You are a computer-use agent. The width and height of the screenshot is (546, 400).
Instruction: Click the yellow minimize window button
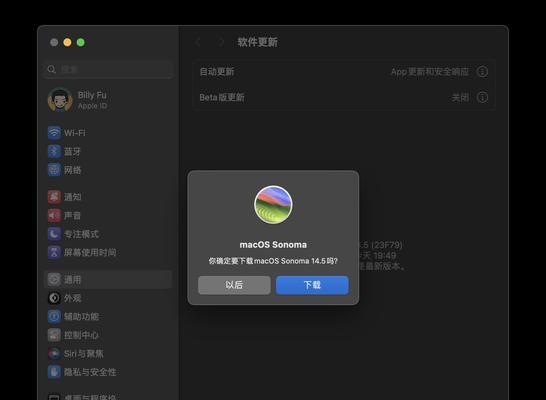point(67,42)
